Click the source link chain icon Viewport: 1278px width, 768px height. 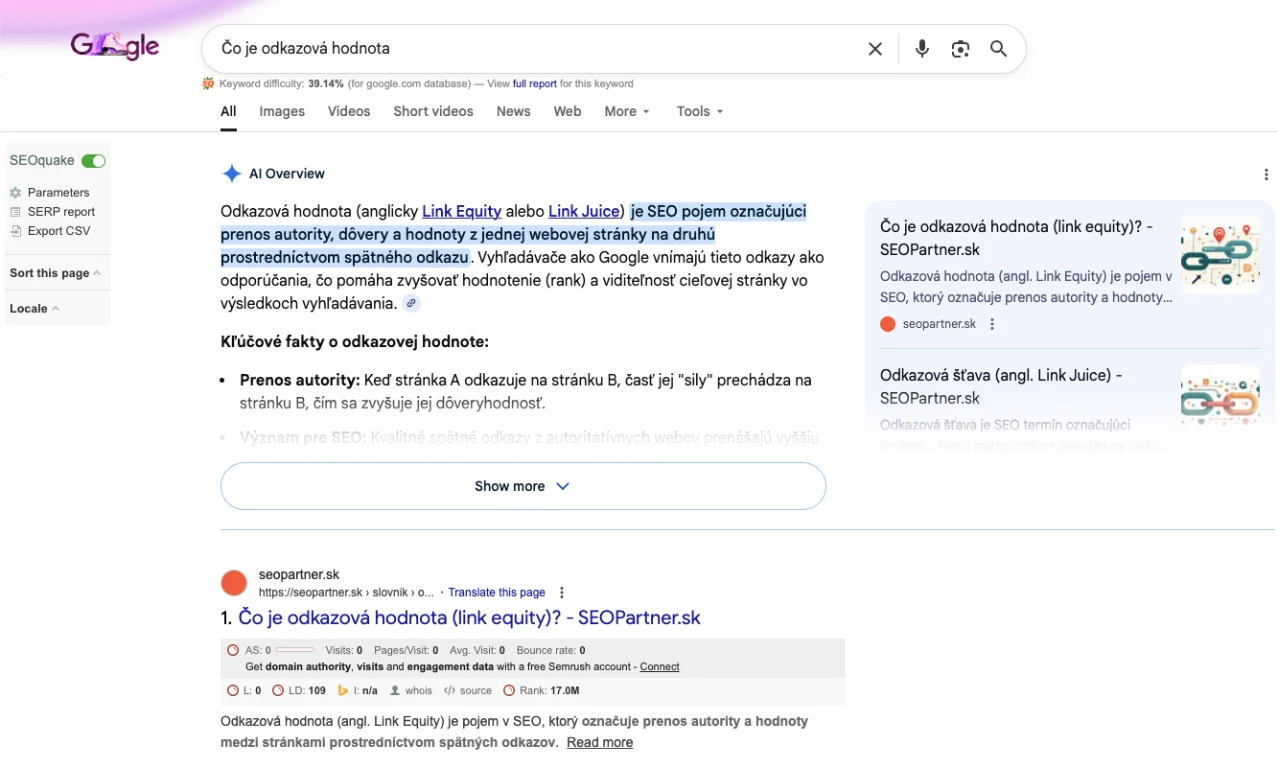(411, 303)
